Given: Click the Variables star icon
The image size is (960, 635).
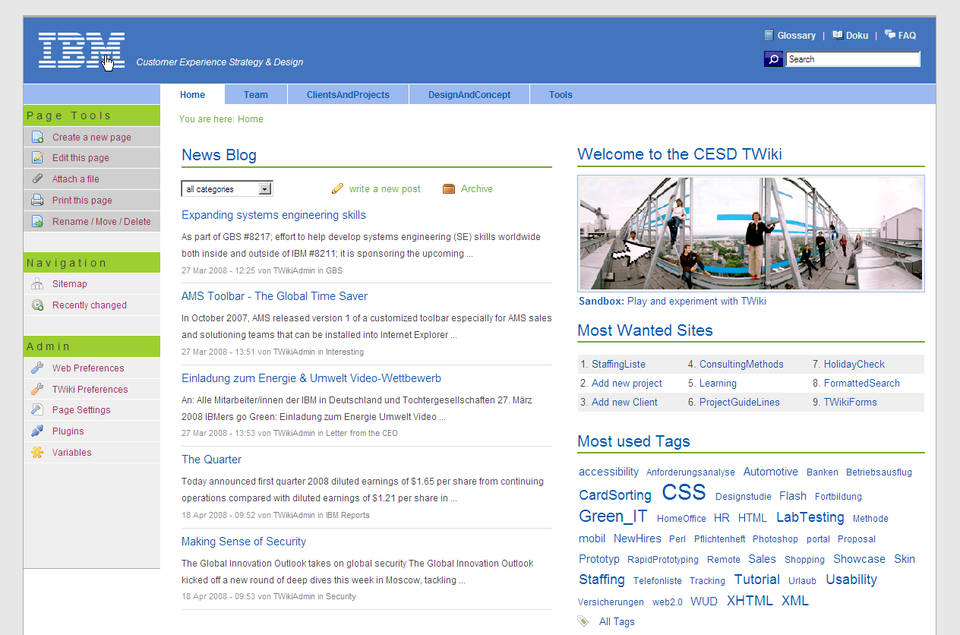Looking at the screenshot, I should click(x=37, y=453).
